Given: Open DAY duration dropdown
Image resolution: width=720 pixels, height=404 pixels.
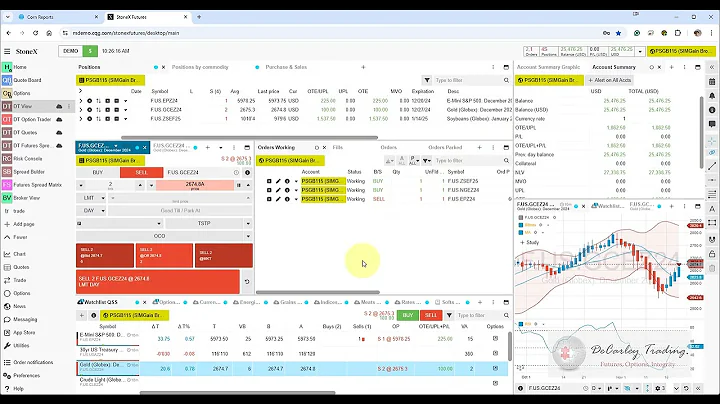Looking at the screenshot, I should click(91, 211).
